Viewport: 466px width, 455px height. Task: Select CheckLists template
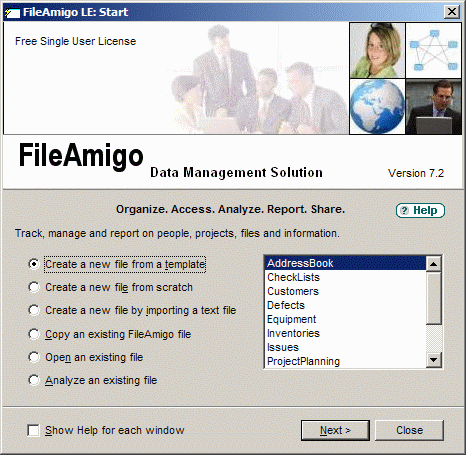point(346,277)
